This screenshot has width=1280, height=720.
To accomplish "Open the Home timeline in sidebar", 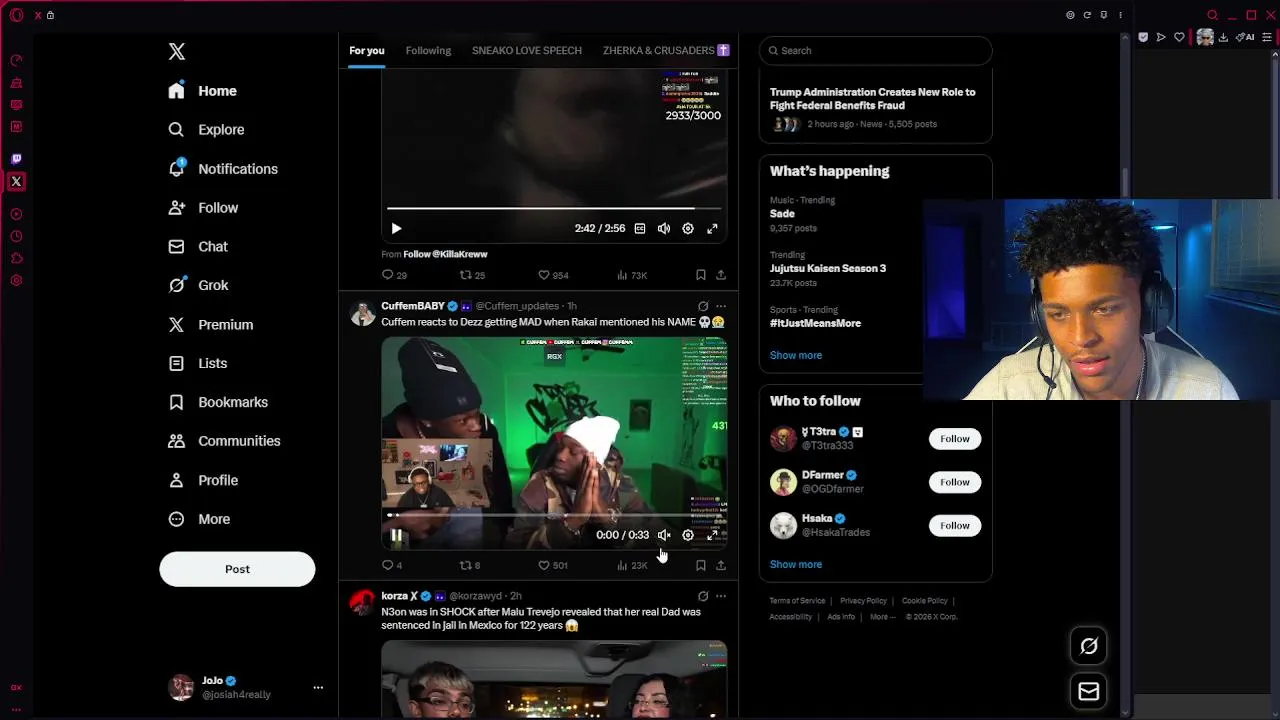I will point(203,91).
